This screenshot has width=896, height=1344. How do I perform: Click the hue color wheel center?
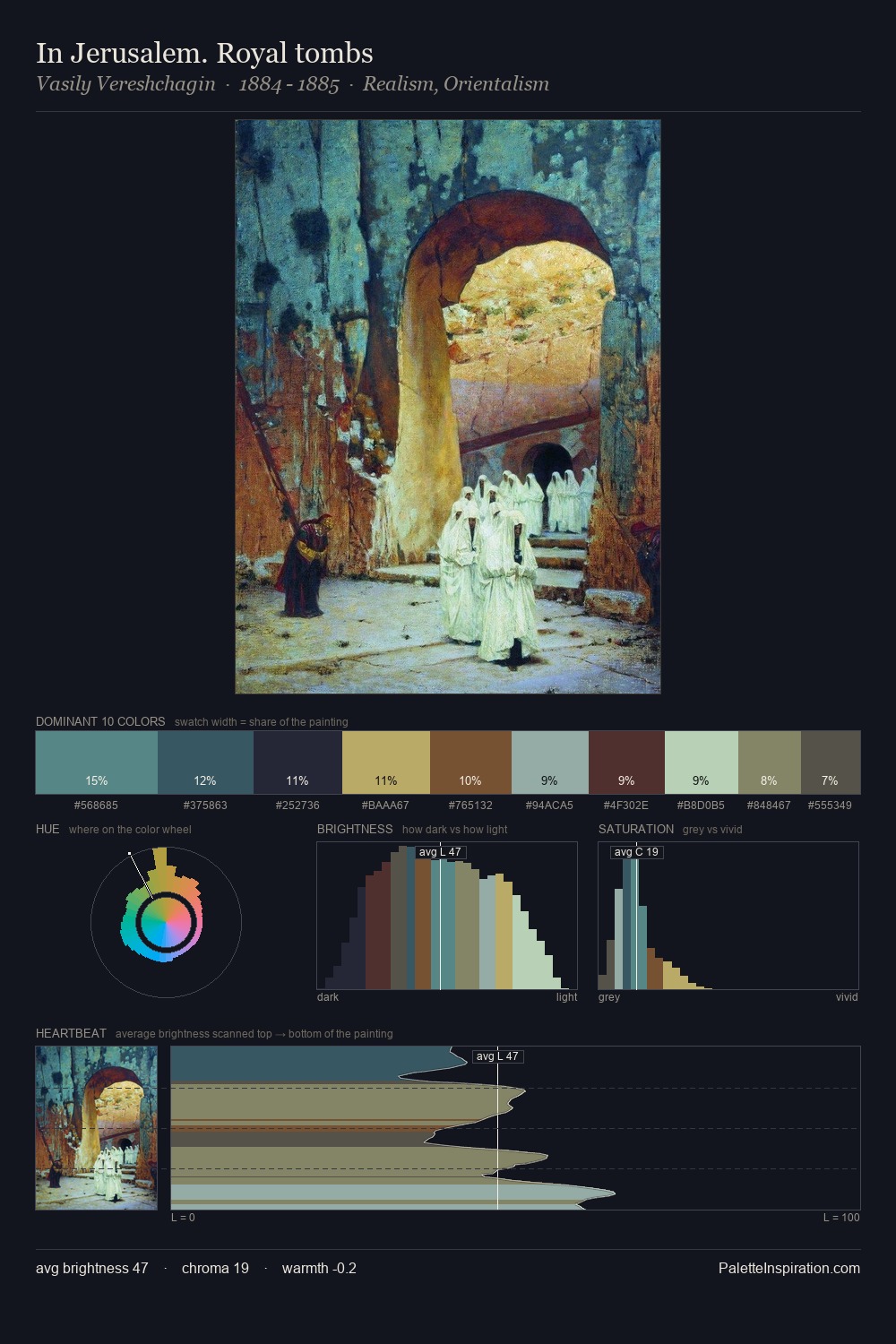[x=166, y=922]
